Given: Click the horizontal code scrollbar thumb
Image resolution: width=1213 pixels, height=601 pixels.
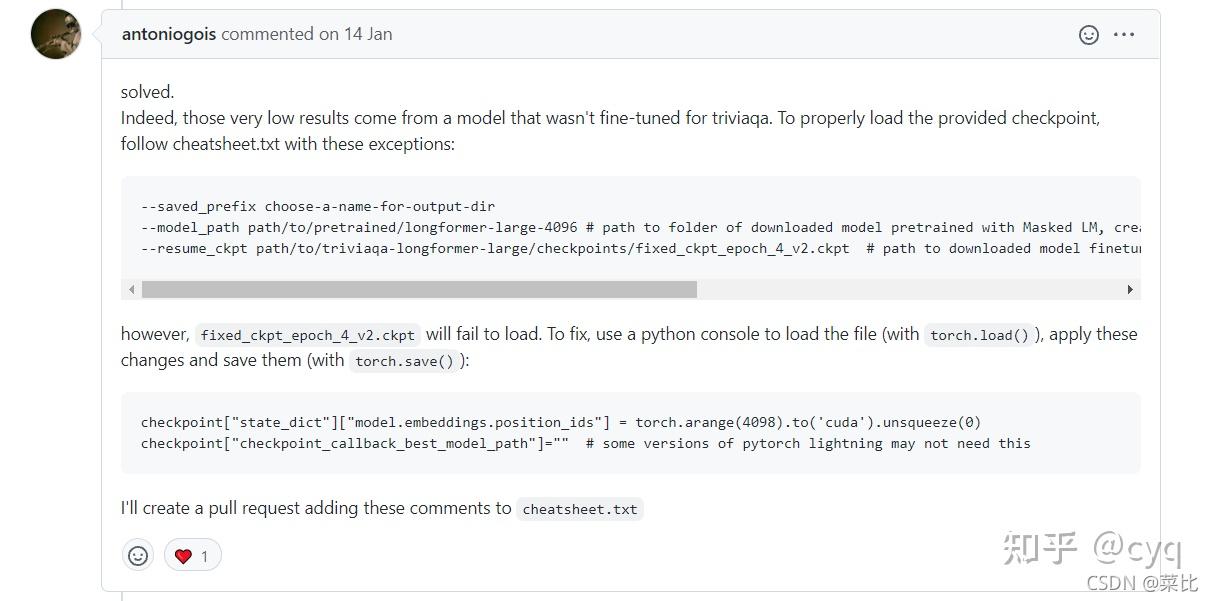Looking at the screenshot, I should click(419, 289).
